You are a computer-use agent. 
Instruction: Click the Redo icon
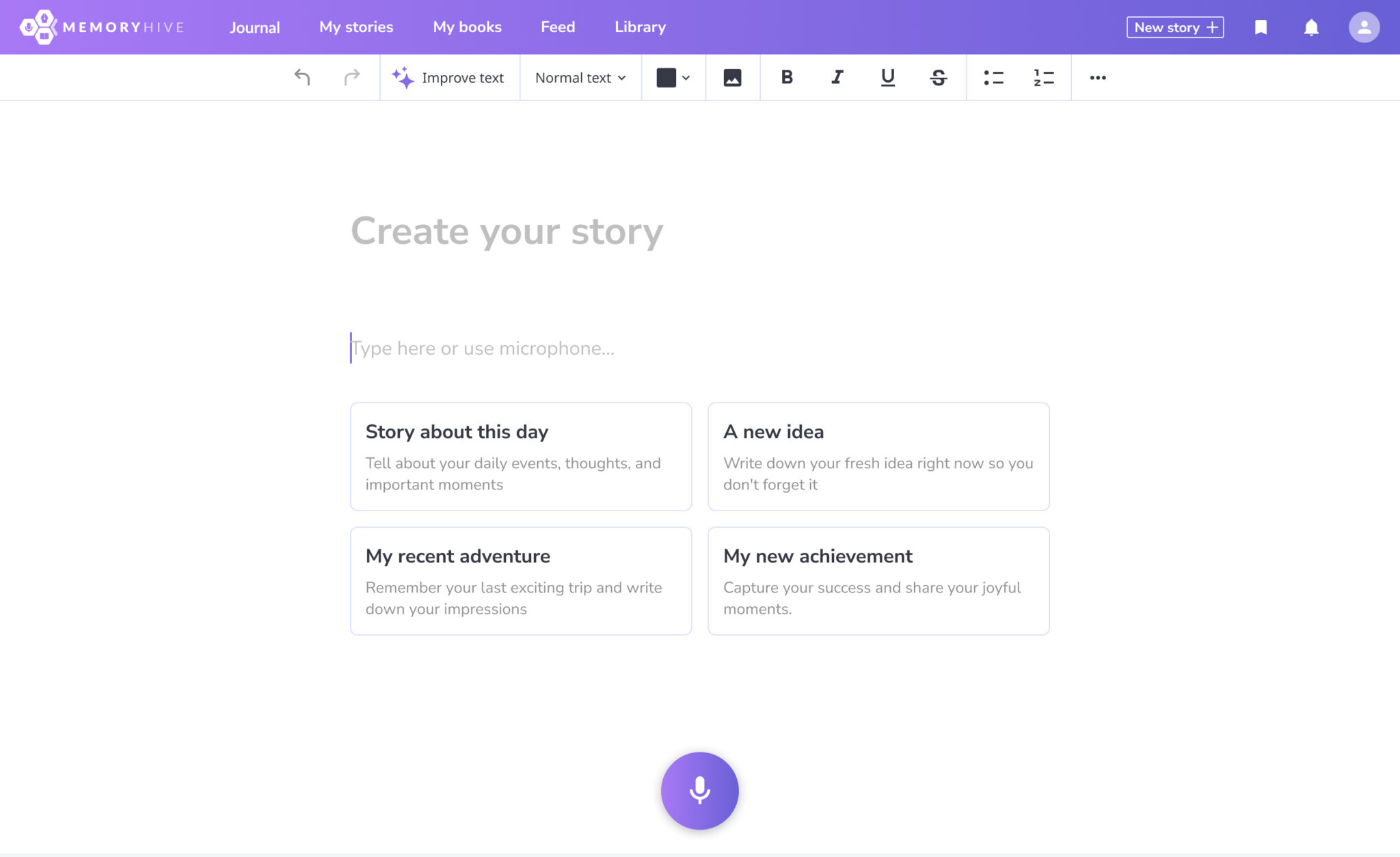[351, 77]
